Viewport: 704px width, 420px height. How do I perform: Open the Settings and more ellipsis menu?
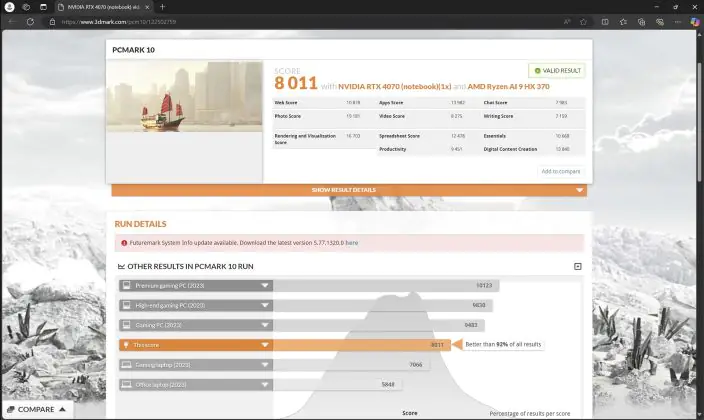click(677, 22)
